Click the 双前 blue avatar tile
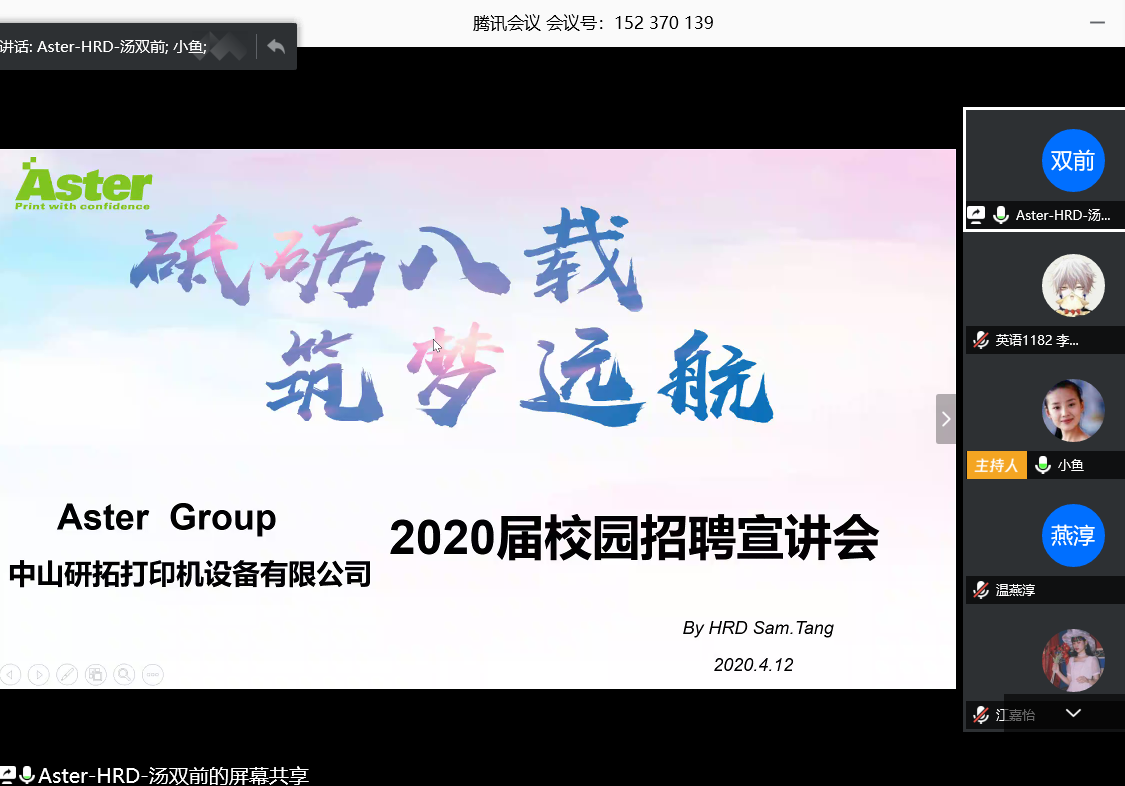Image resolution: width=1125 pixels, height=786 pixels. point(1073,161)
